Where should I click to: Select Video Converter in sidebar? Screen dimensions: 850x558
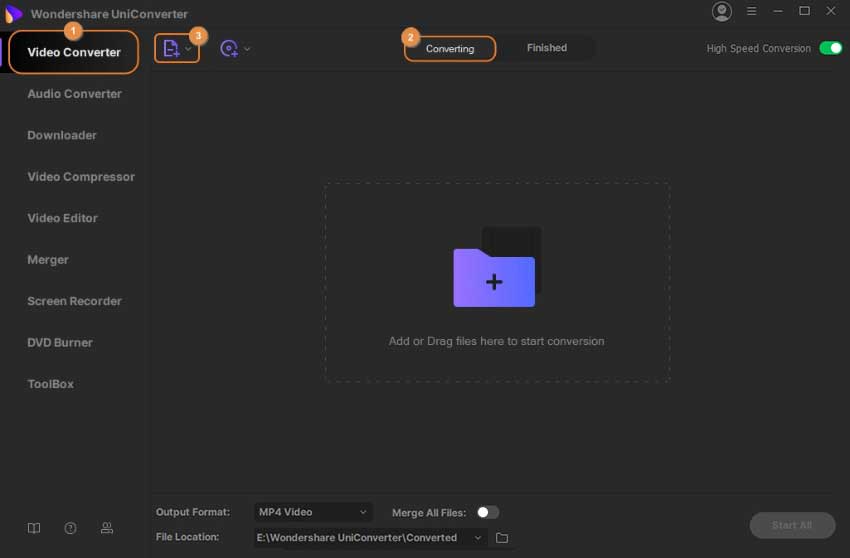pos(74,52)
